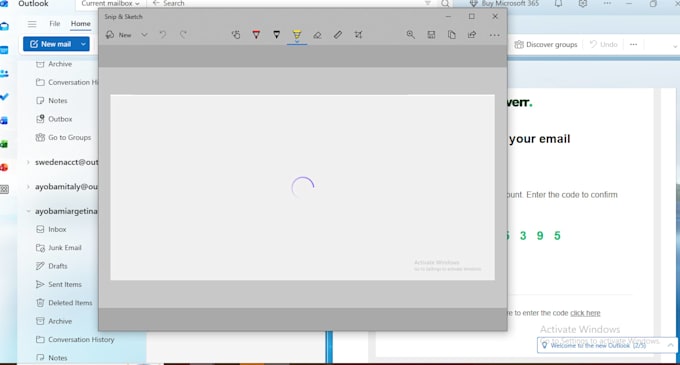This screenshot has height=365, width=680.
Task: Open the Inbox folder
Action: [52, 229]
